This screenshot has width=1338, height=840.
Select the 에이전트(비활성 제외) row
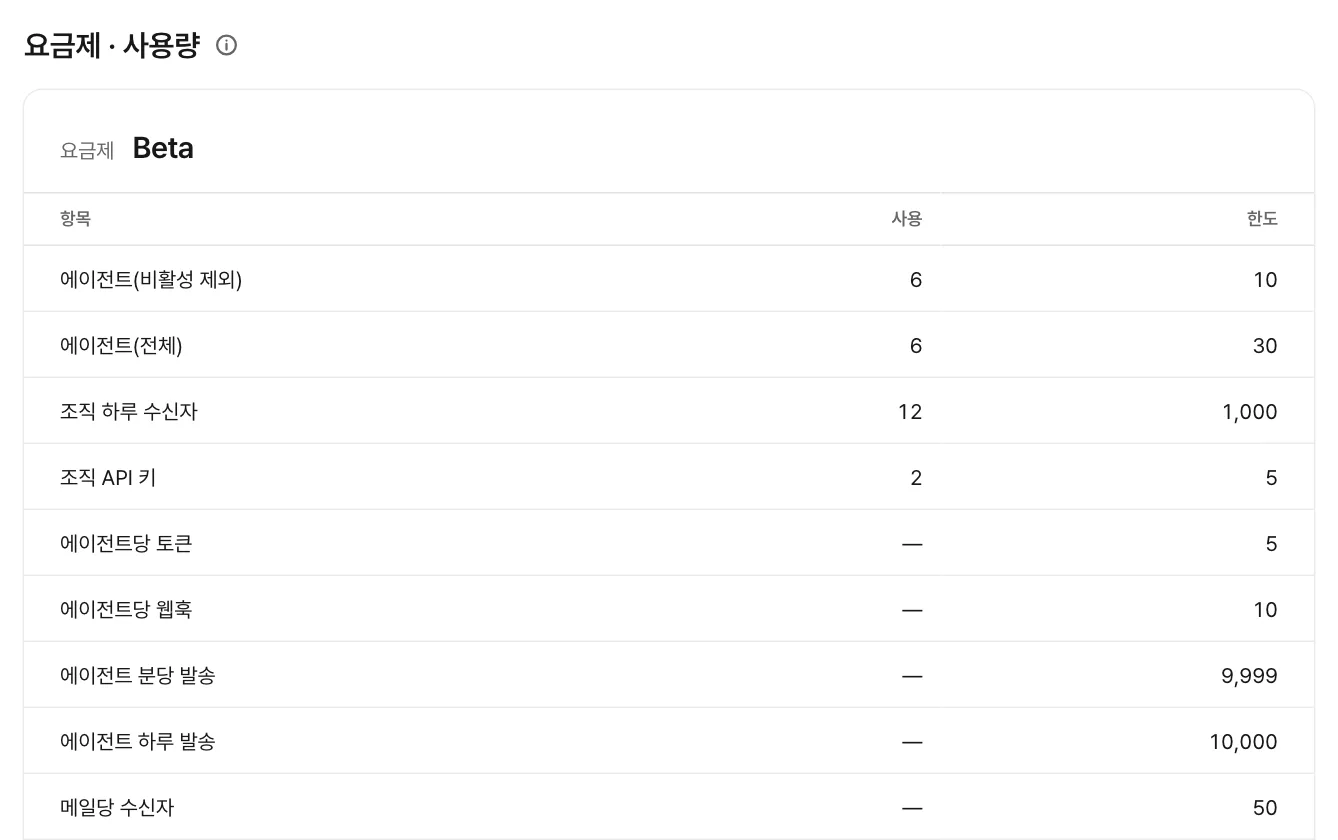pos(669,279)
